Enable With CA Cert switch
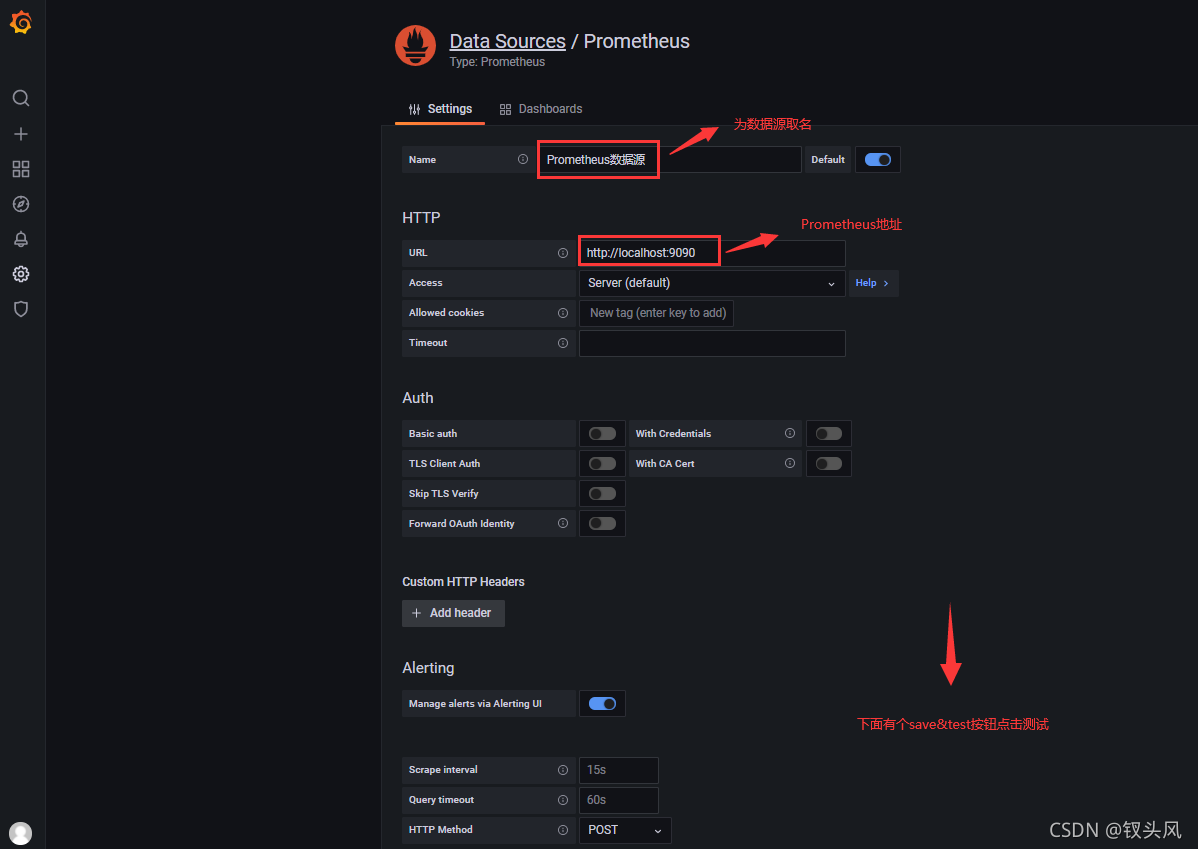This screenshot has height=849, width=1198. (828, 463)
